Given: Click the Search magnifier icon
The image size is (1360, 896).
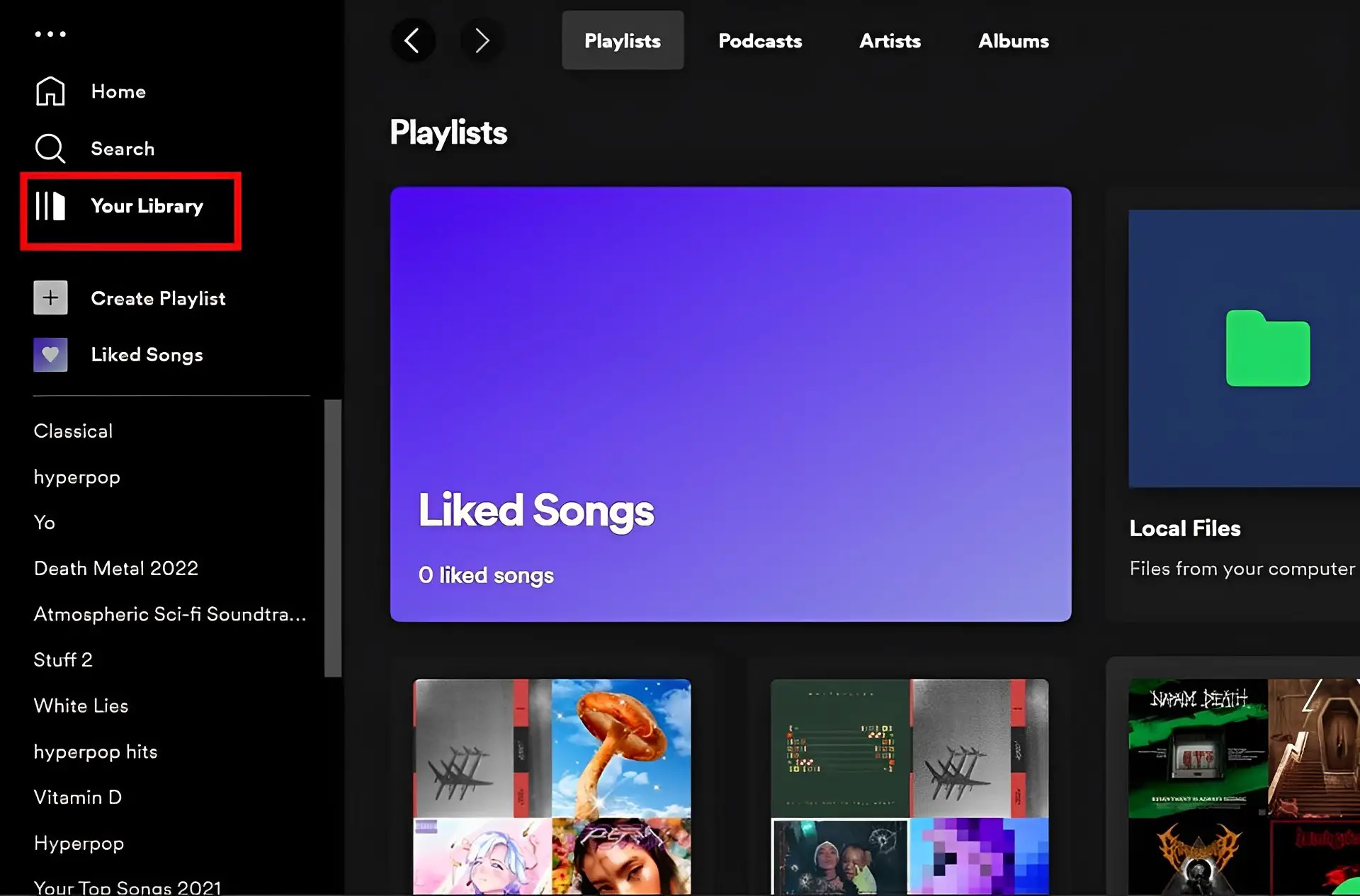Looking at the screenshot, I should [50, 148].
